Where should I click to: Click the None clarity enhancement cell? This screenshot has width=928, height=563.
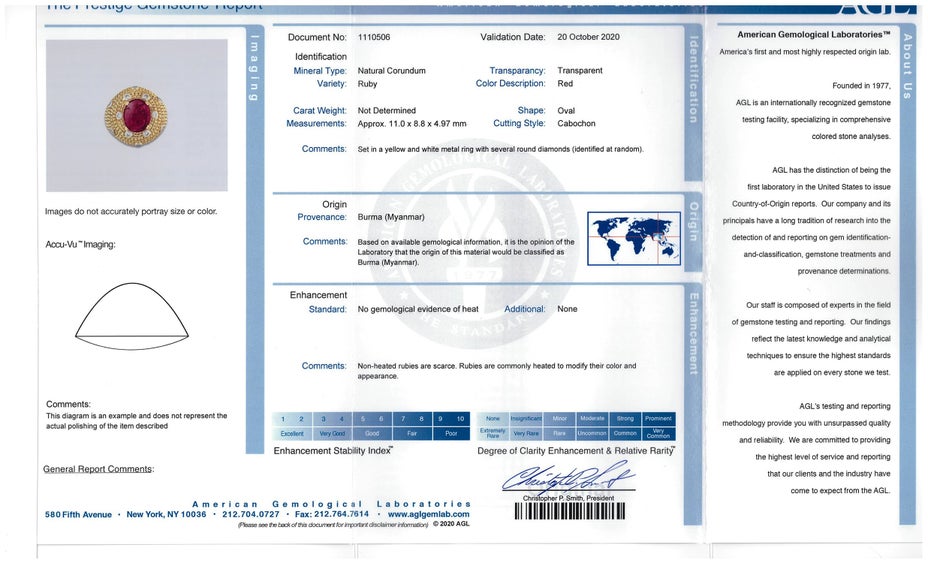pos(492,419)
